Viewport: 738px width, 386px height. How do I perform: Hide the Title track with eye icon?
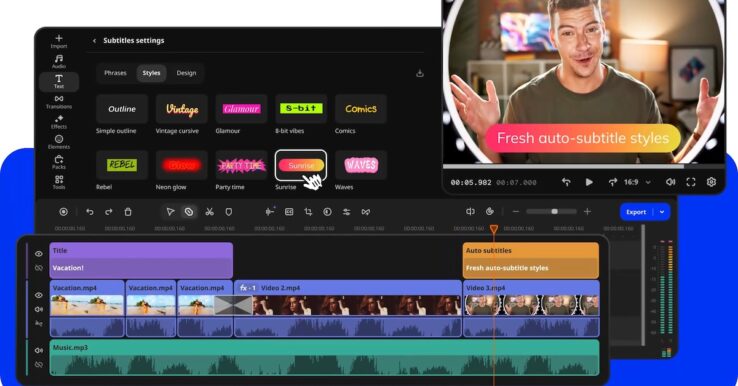[x=39, y=254]
